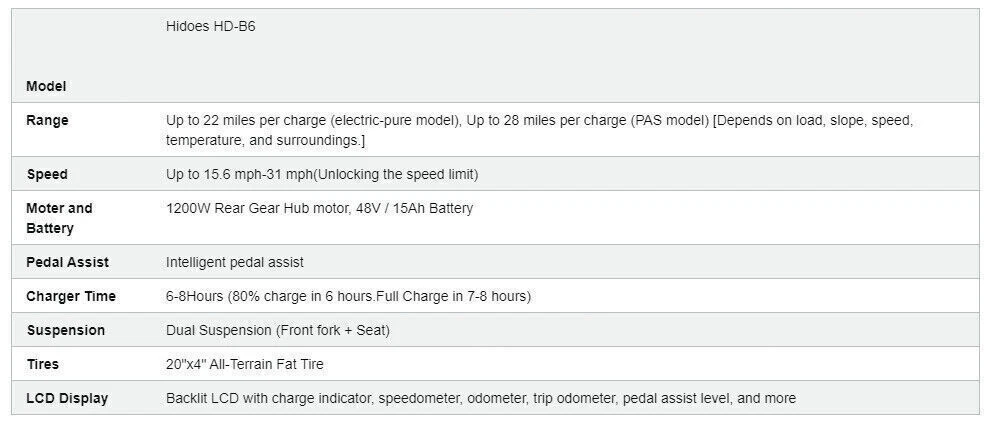Click the Pedal Assist row label

point(68,262)
